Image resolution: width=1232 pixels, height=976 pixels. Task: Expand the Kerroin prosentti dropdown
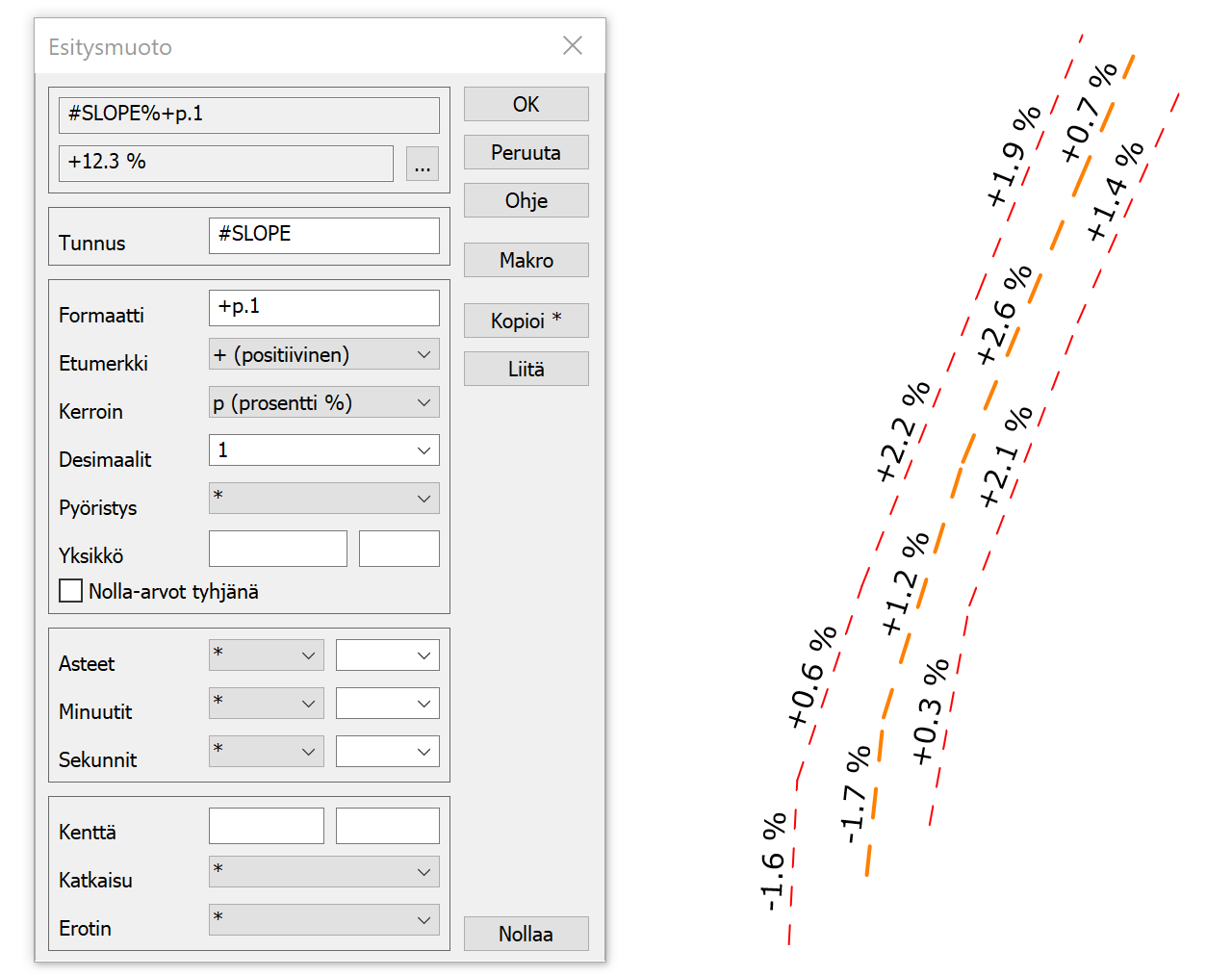(x=323, y=402)
